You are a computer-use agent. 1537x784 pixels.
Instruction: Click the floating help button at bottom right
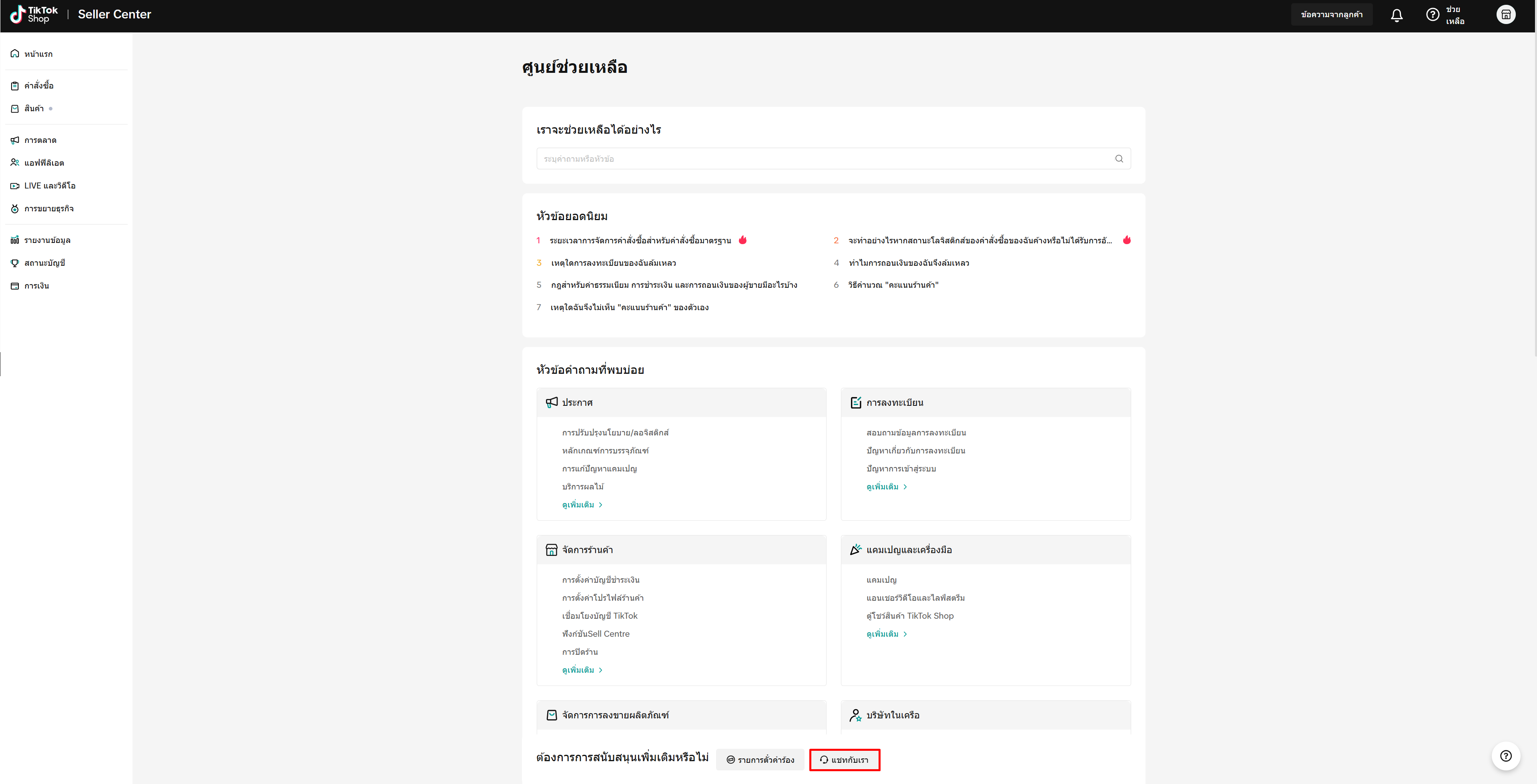click(1505, 756)
